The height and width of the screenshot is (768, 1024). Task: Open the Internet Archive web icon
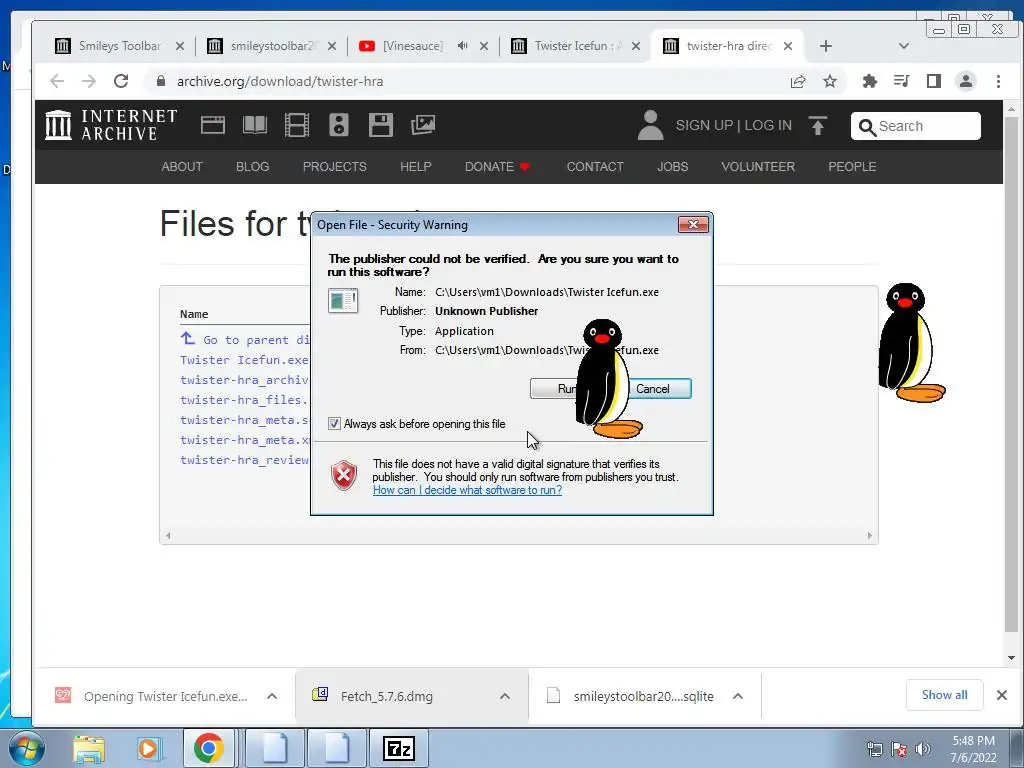point(213,125)
